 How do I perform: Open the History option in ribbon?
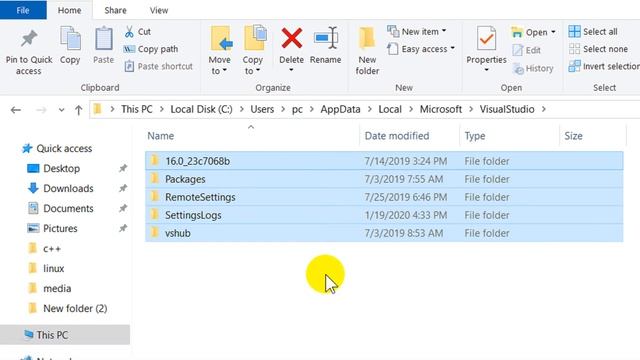(533, 68)
